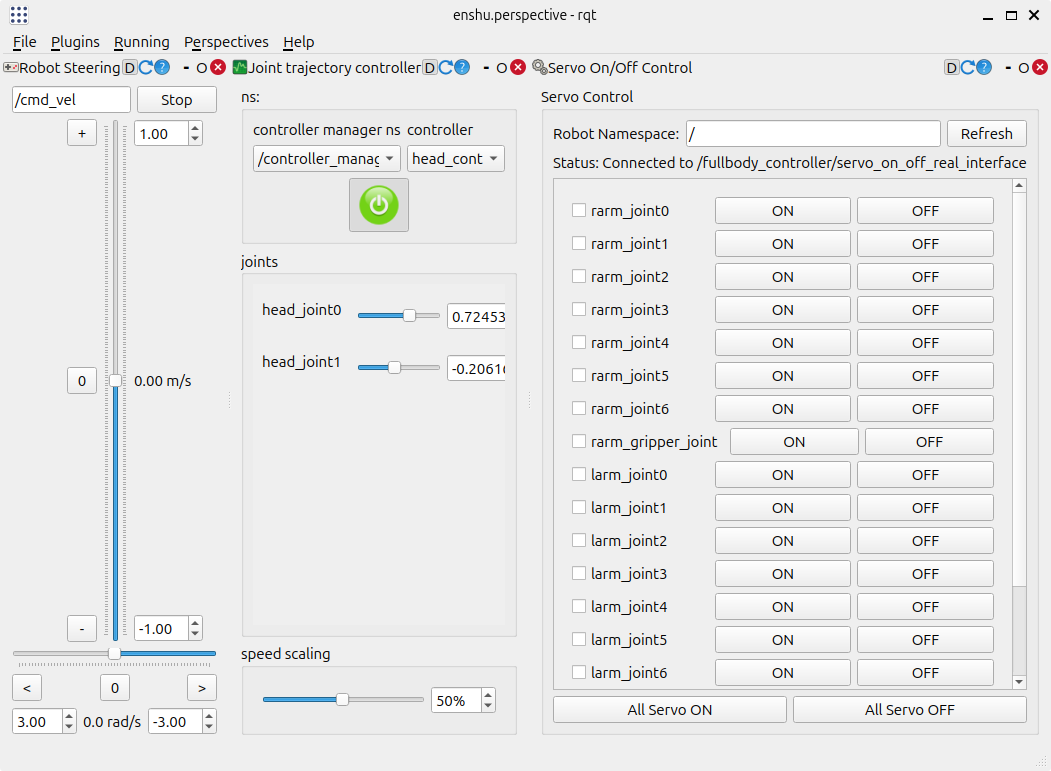Click the green power button for the controller
This screenshot has width=1051, height=771.
click(378, 205)
